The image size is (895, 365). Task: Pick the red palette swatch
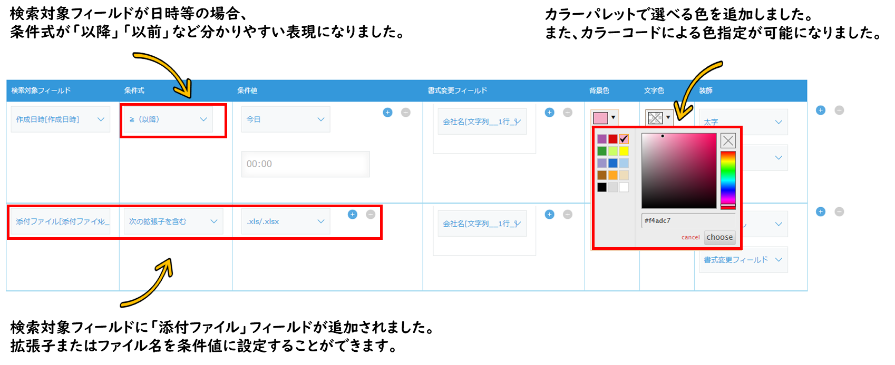(613, 139)
